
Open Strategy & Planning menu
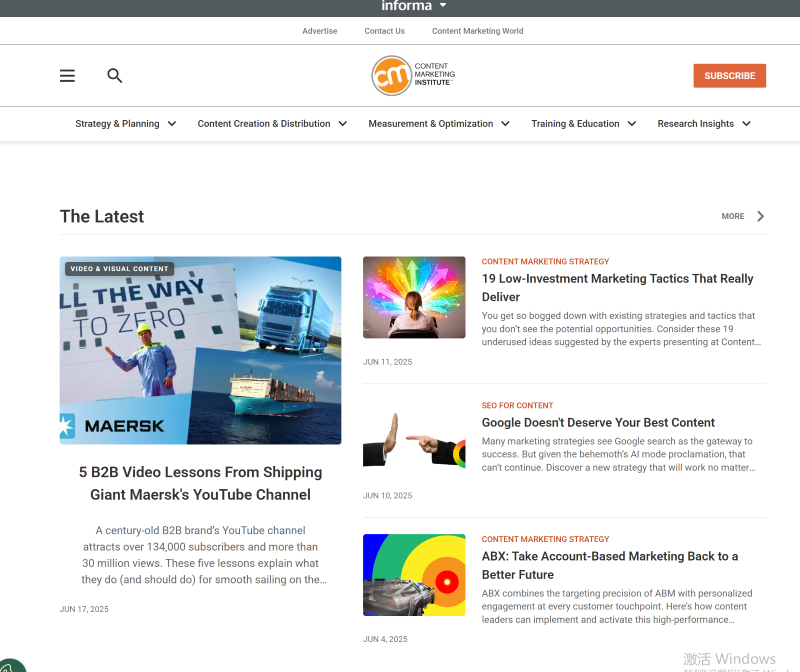117,123
